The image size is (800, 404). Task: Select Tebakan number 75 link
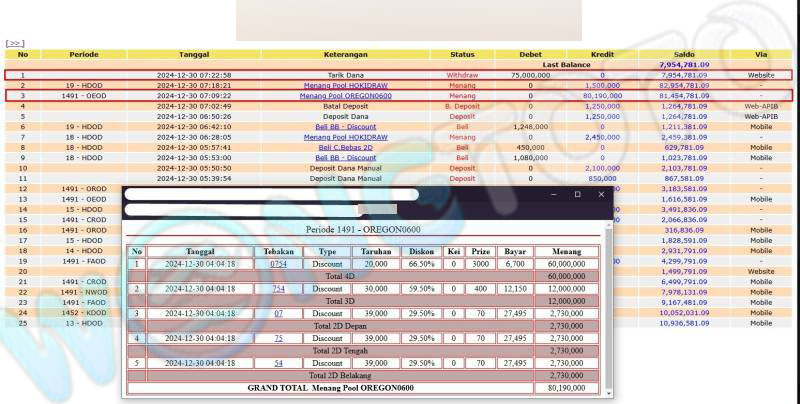point(278,338)
